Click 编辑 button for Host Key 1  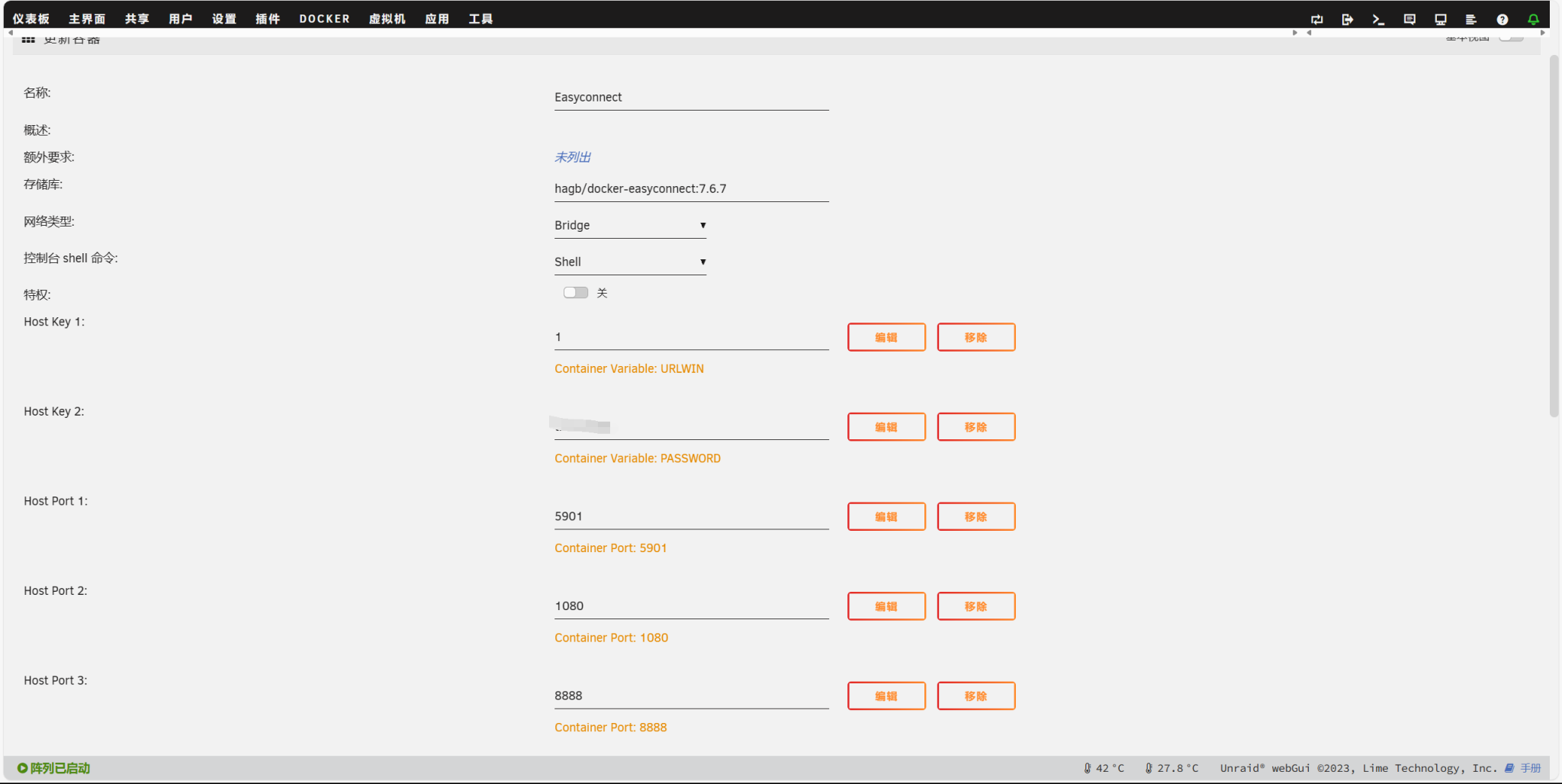pos(886,337)
